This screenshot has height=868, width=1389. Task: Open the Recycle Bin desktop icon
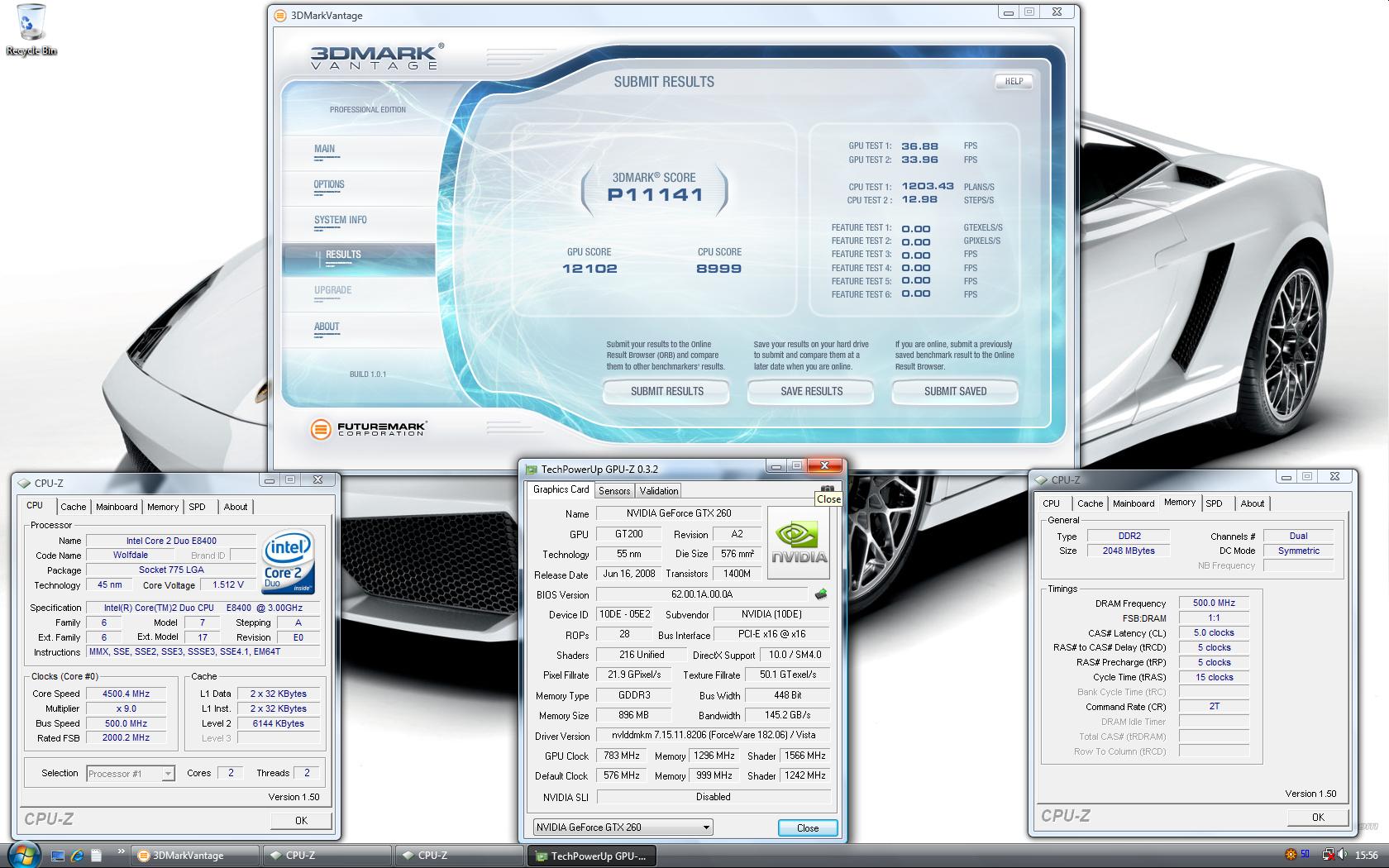tap(31, 31)
